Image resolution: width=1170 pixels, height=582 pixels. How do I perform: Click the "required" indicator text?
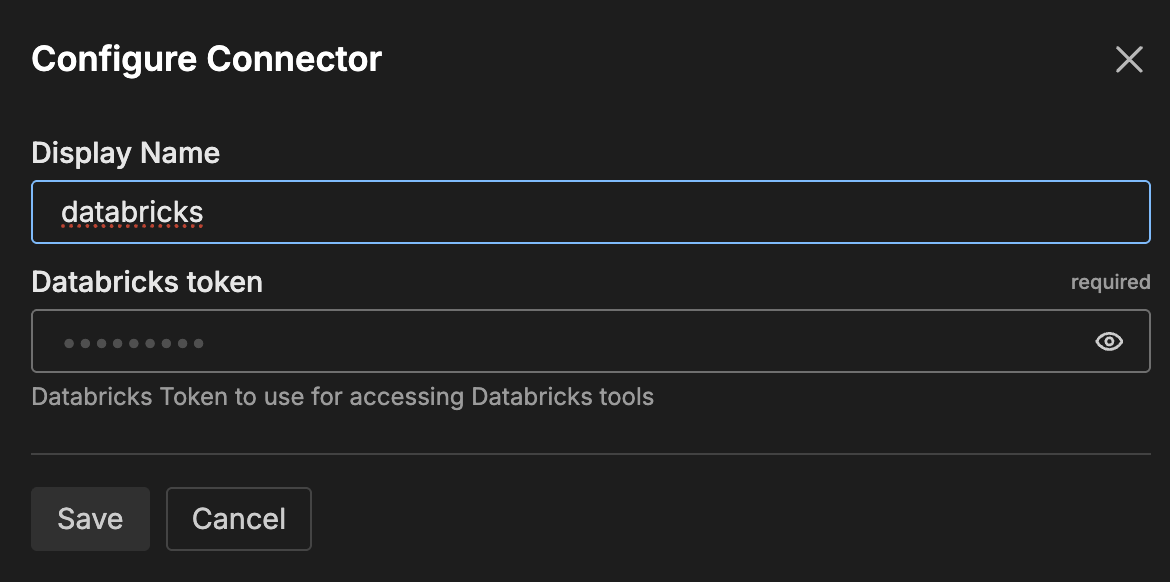coord(1110,282)
